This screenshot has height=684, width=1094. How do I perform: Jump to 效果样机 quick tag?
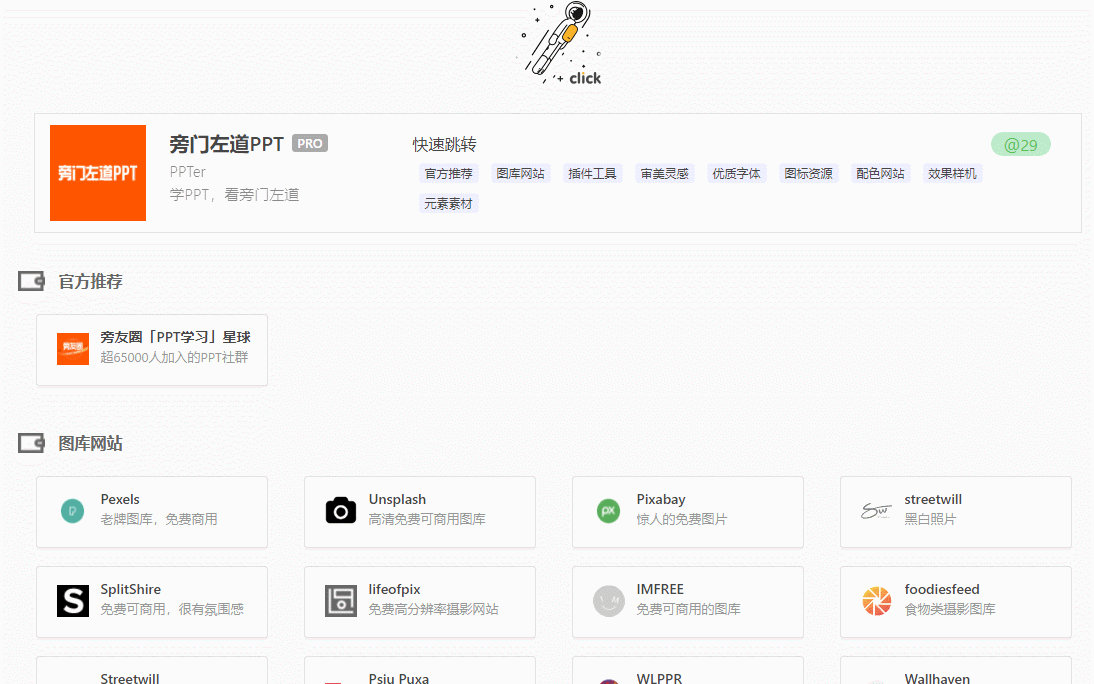tap(952, 174)
